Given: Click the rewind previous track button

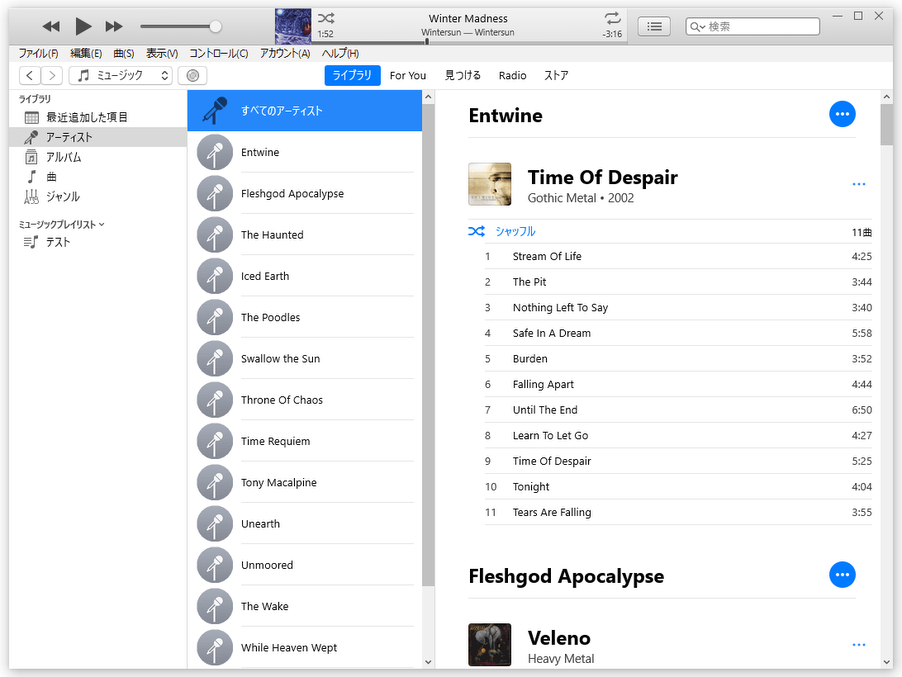Looking at the screenshot, I should click(51, 26).
